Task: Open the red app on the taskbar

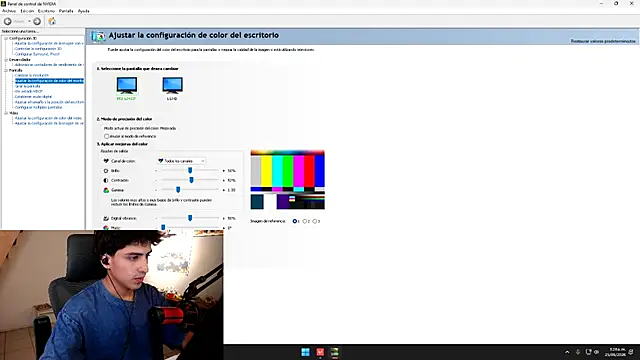Action: [x=320, y=352]
